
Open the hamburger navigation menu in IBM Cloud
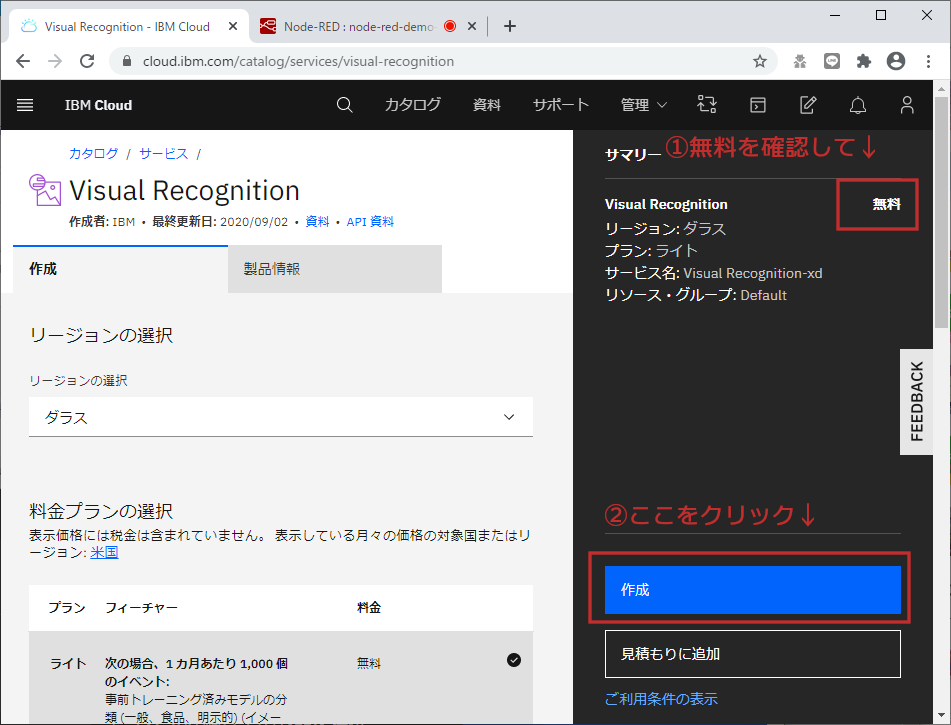click(x=25, y=105)
